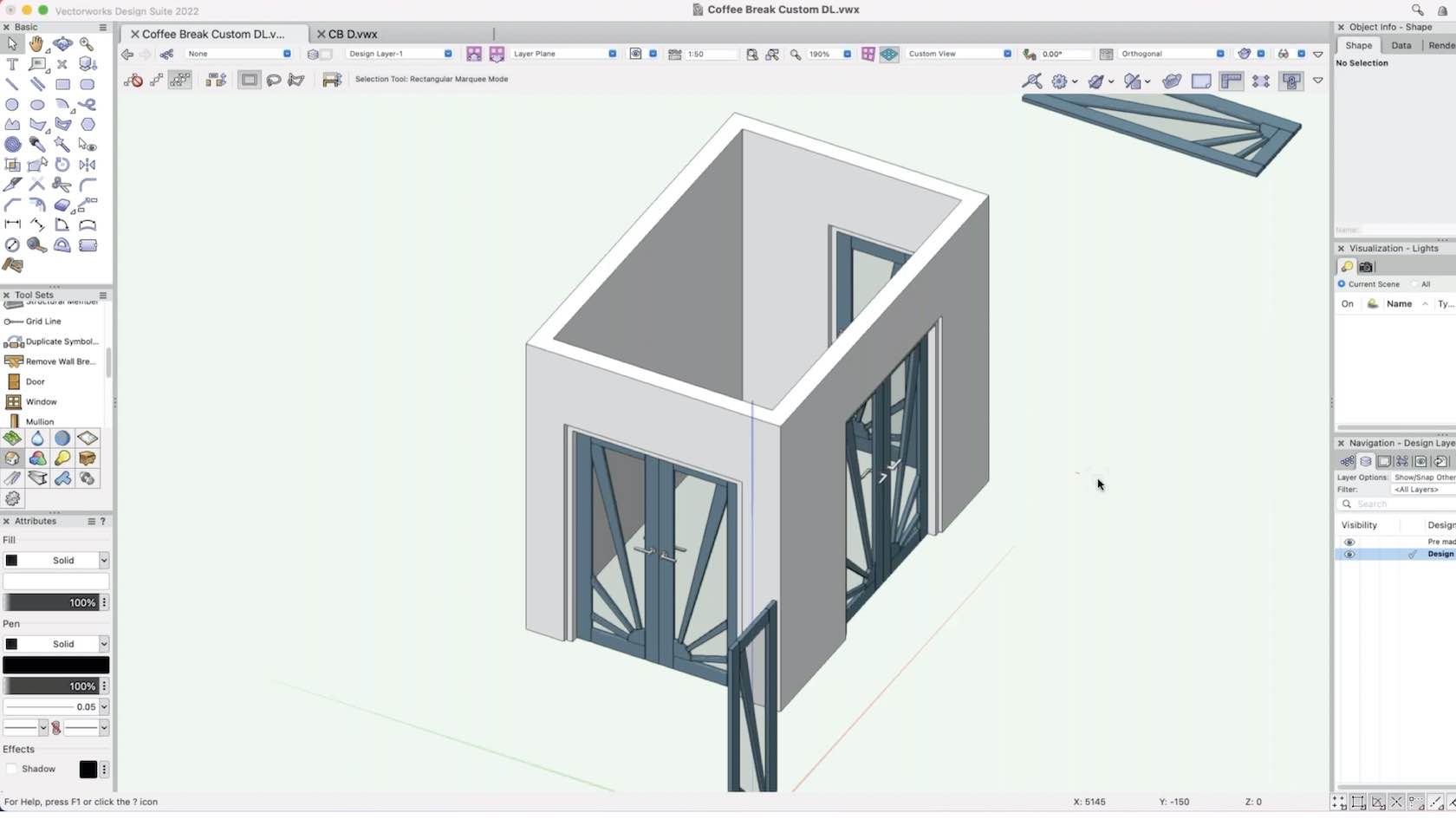The image size is (1456, 819).
Task: Switch to the CB D.vwx document tab
Action: 354,34
